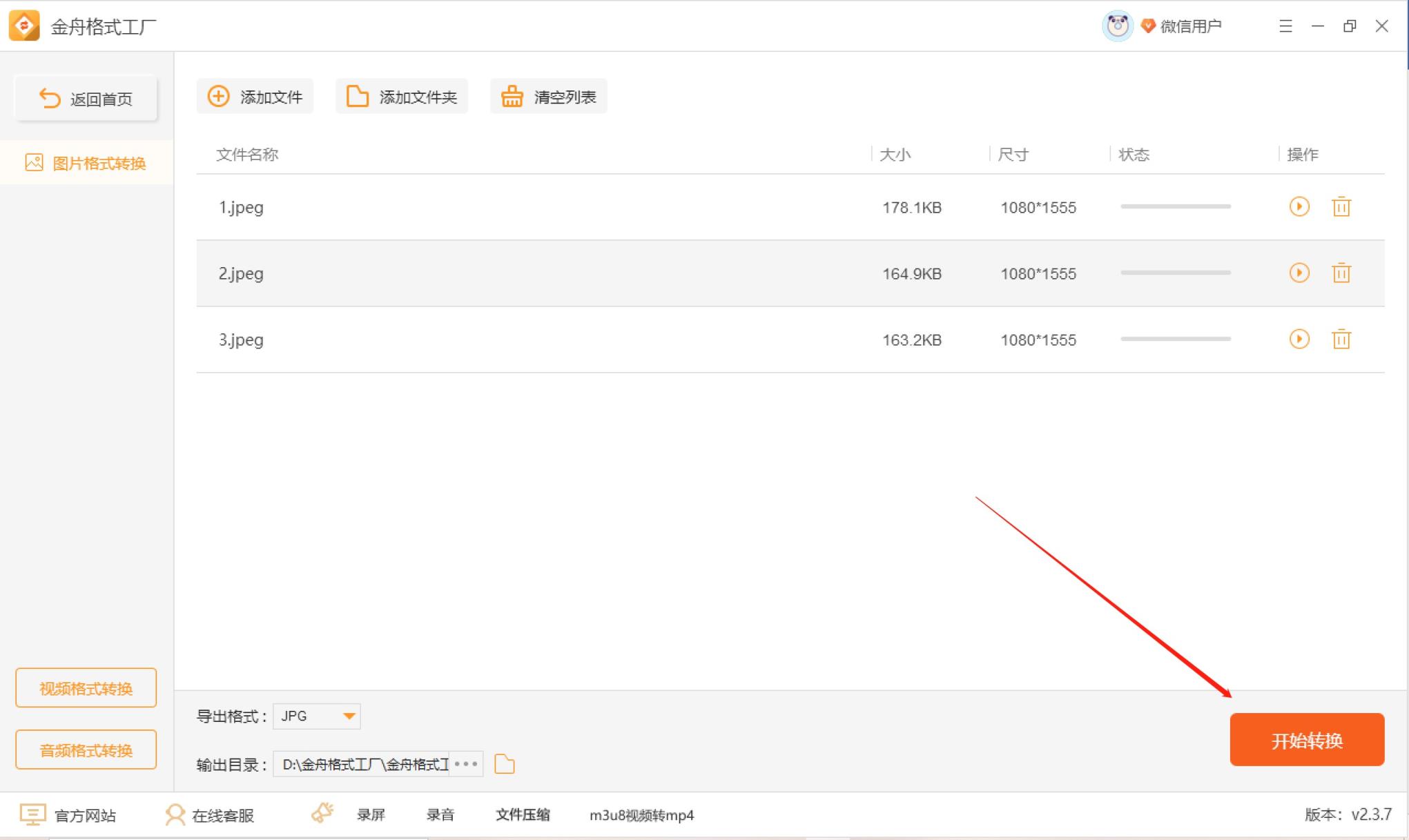This screenshot has width=1409, height=840.
Task: Click 返回首页 to return home
Action: 86,98
